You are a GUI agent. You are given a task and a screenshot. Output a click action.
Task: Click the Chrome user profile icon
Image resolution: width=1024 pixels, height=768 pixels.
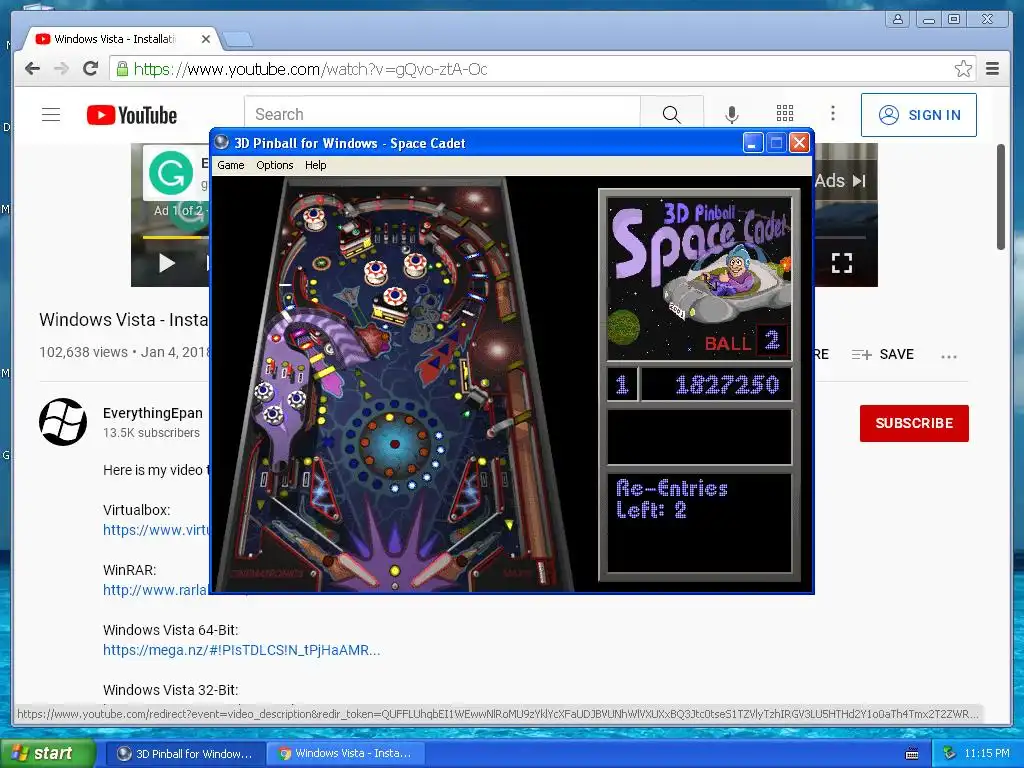(898, 19)
